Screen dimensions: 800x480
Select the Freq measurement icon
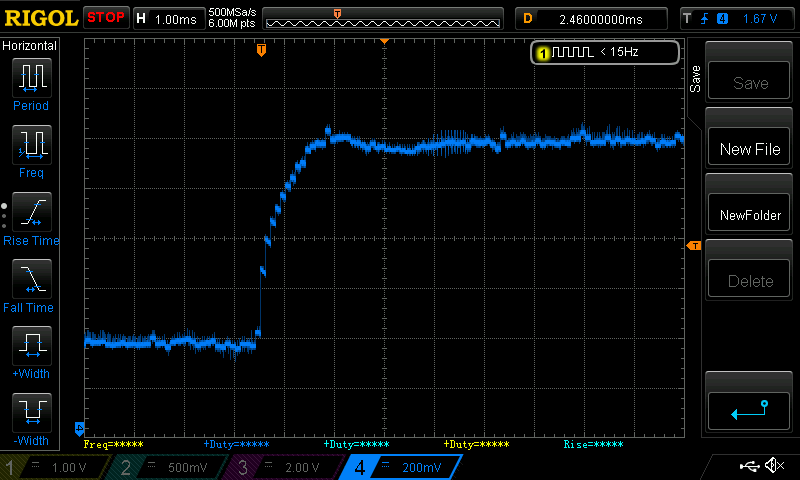31,145
